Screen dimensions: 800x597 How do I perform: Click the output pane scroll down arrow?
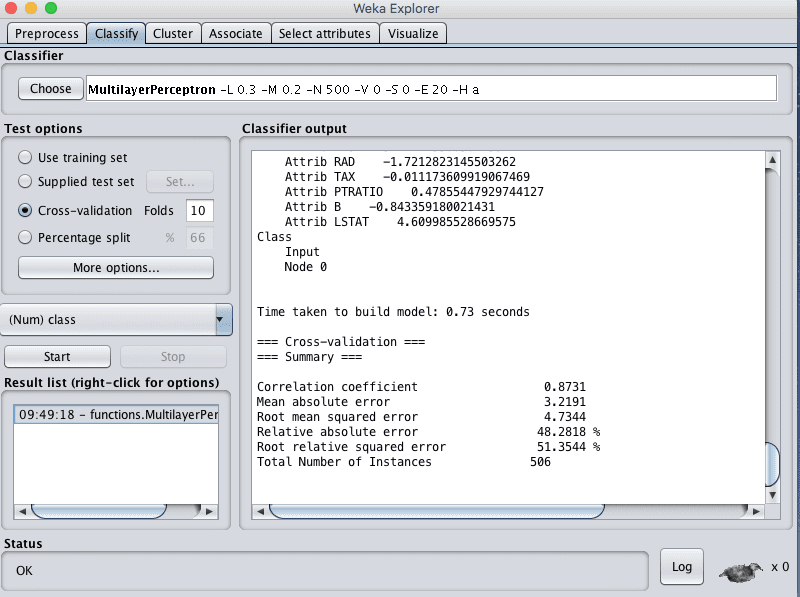tap(772, 495)
